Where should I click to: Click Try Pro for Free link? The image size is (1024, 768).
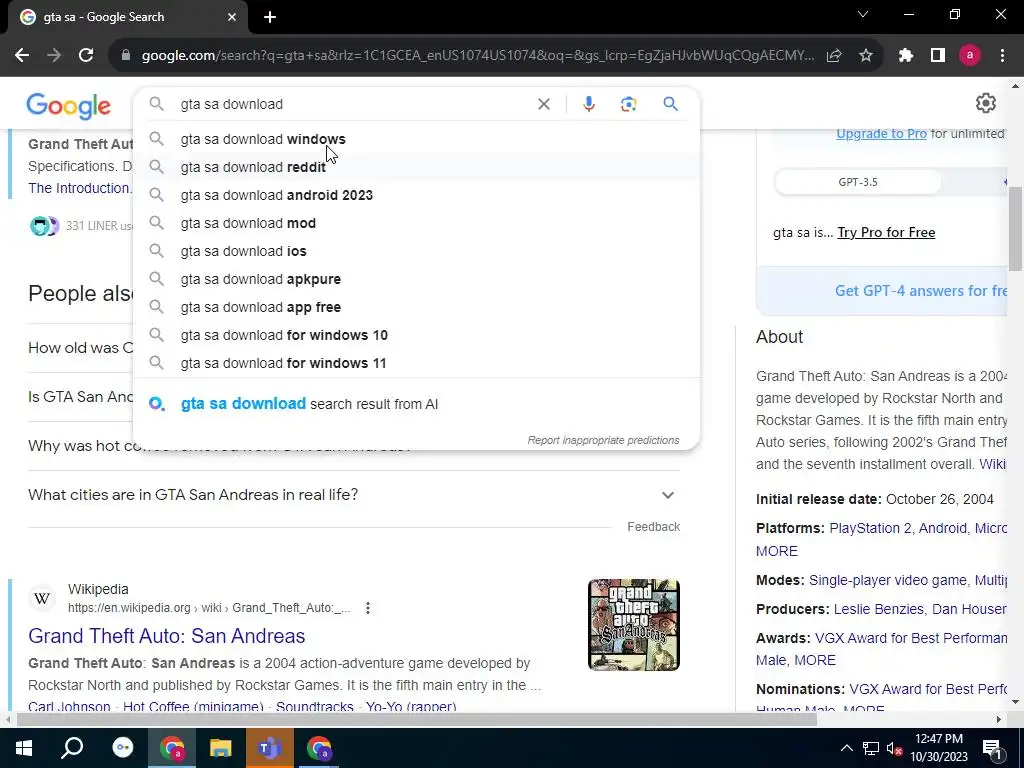tap(886, 232)
